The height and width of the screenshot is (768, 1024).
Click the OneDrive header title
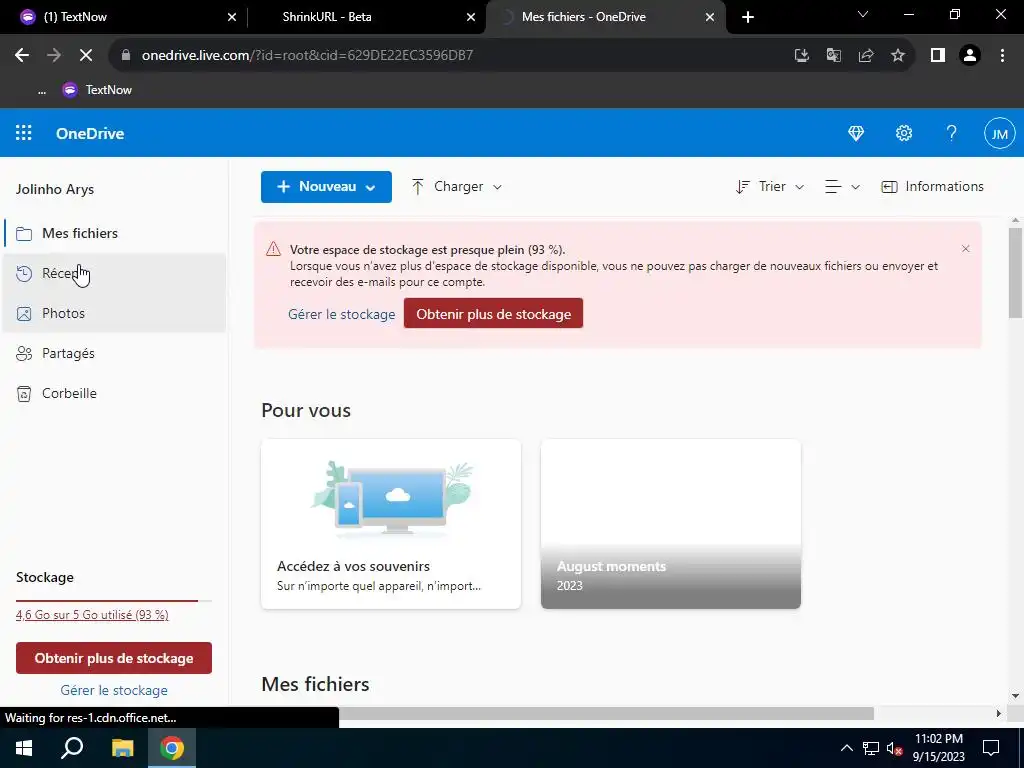pos(90,133)
